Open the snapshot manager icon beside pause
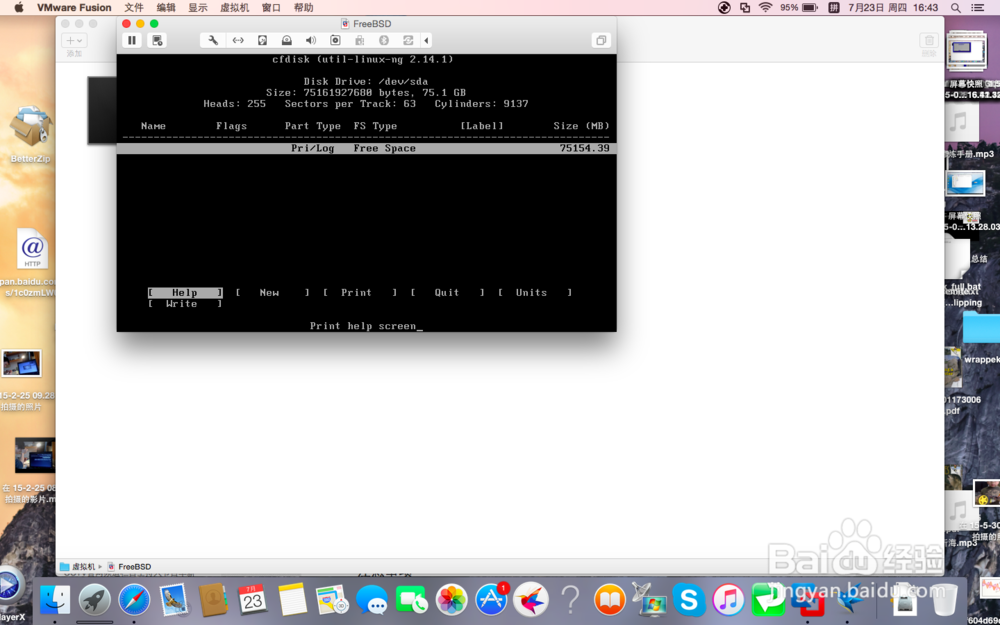This screenshot has width=1000, height=625. pyautogui.click(x=157, y=40)
